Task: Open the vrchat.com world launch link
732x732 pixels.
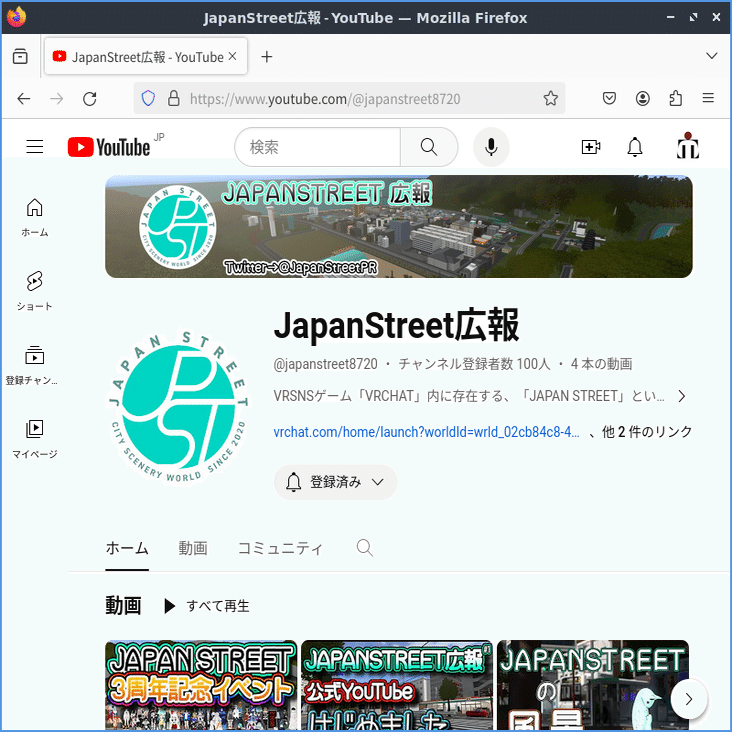Action: (x=426, y=432)
